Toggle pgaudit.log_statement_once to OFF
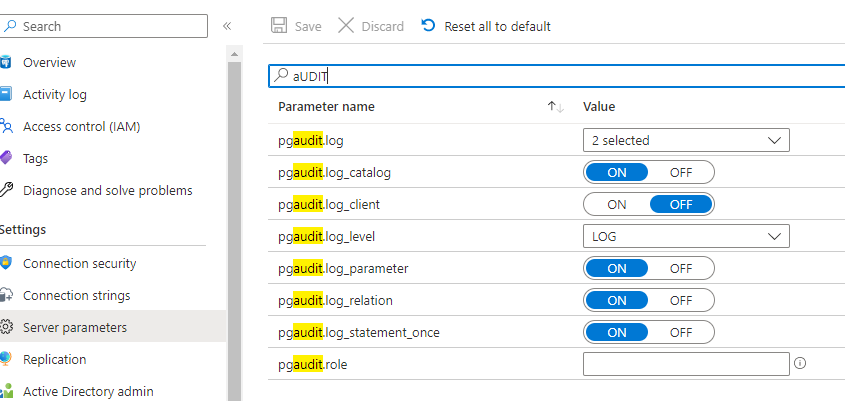 [x=681, y=332]
